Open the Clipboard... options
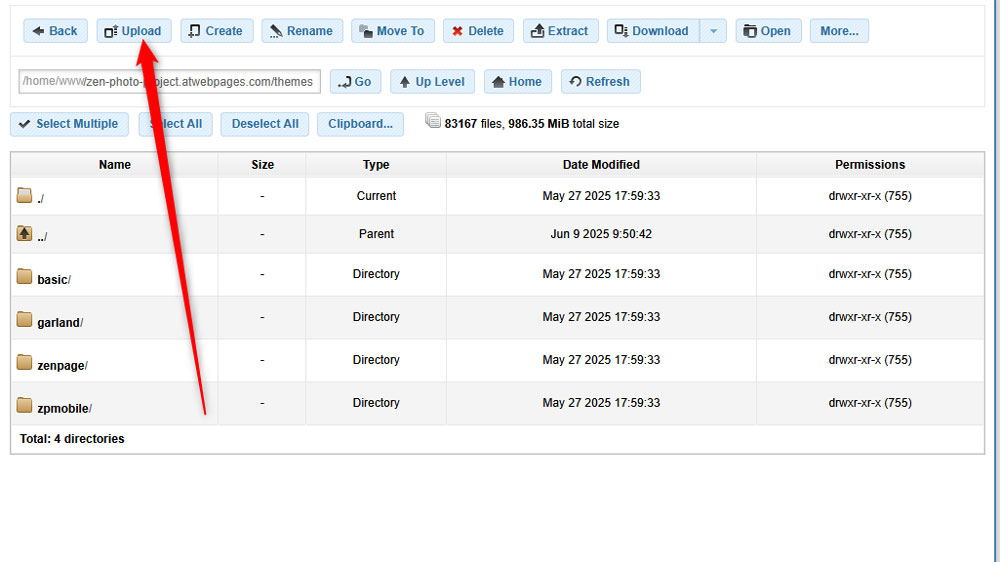Image resolution: width=1000 pixels, height=562 pixels. 360,124
